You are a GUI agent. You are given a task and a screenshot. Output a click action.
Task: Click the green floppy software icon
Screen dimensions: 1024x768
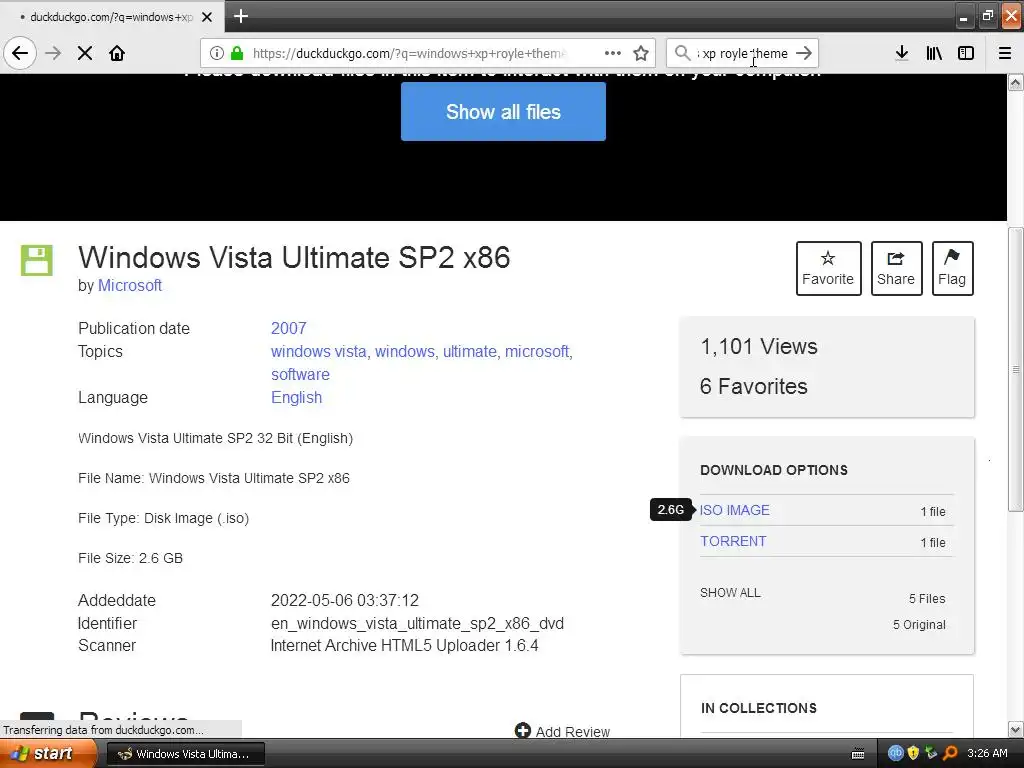(37, 261)
